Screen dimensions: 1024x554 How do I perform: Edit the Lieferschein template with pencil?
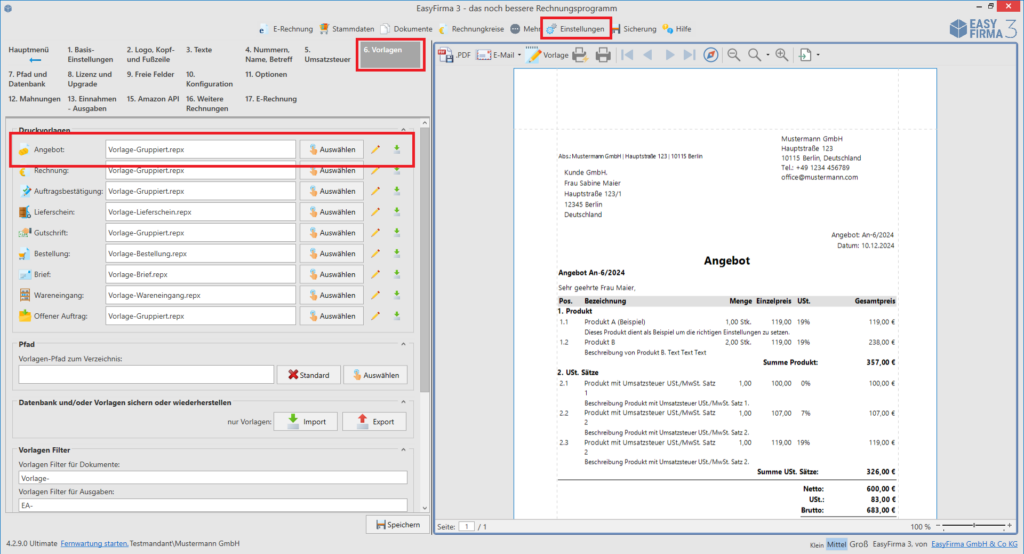(x=376, y=212)
